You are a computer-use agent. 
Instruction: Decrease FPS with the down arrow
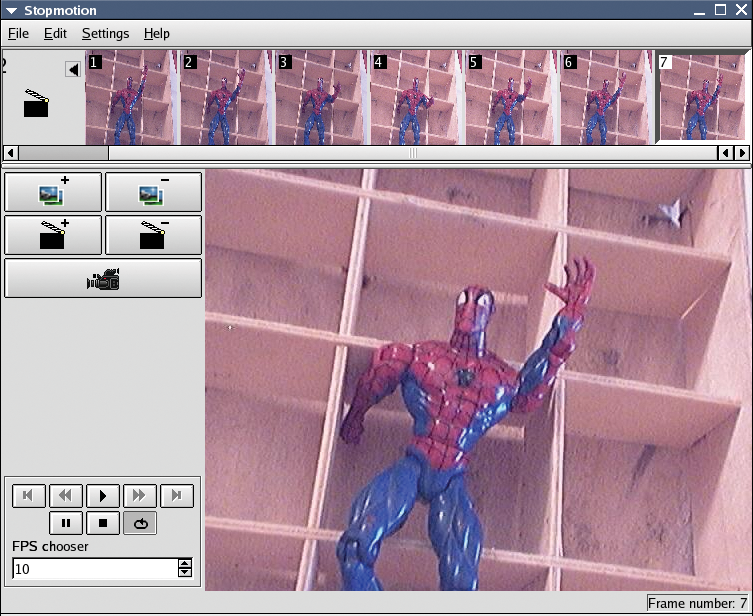tap(185, 573)
